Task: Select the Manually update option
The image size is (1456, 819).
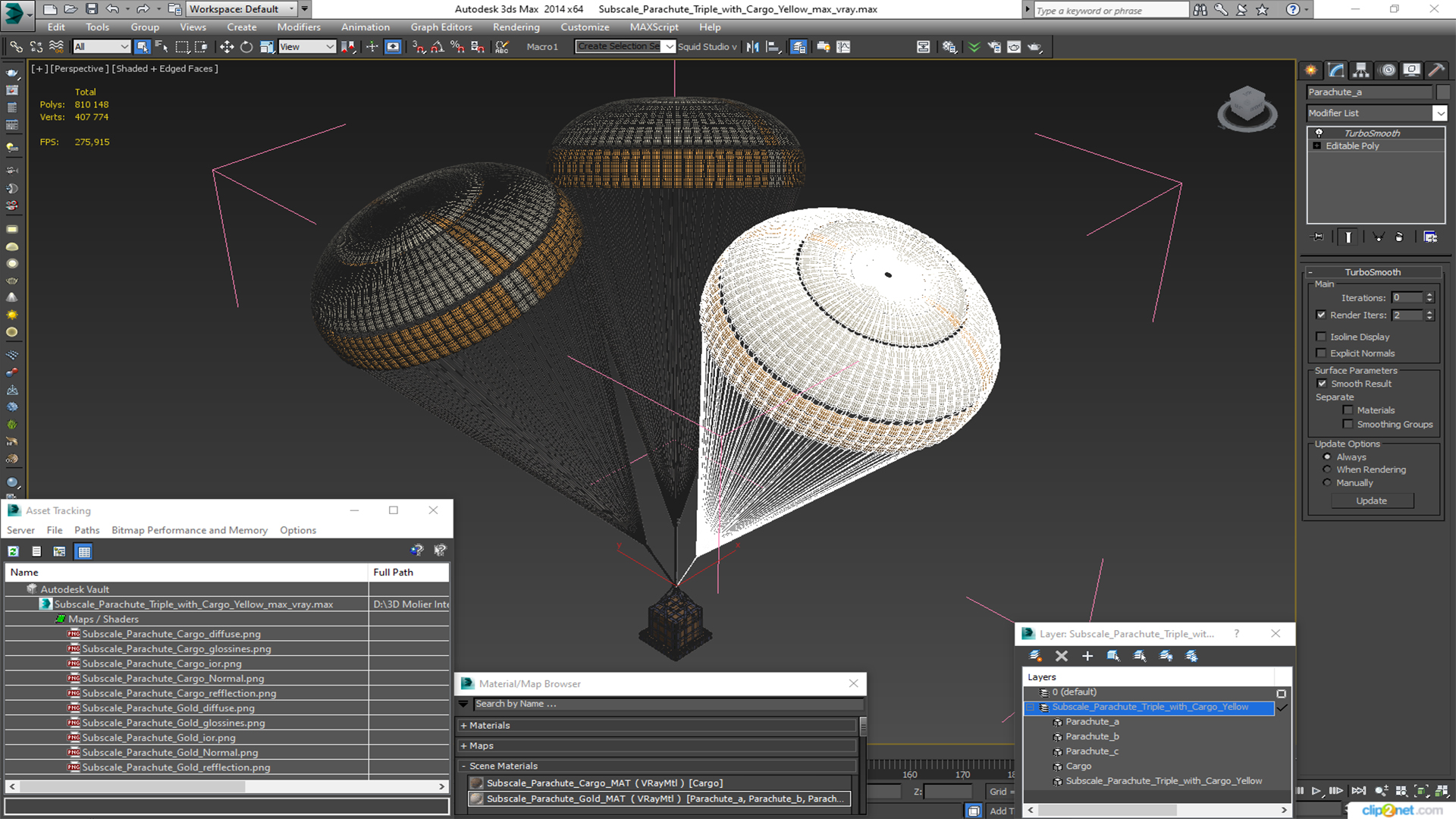Action: coord(1327,482)
